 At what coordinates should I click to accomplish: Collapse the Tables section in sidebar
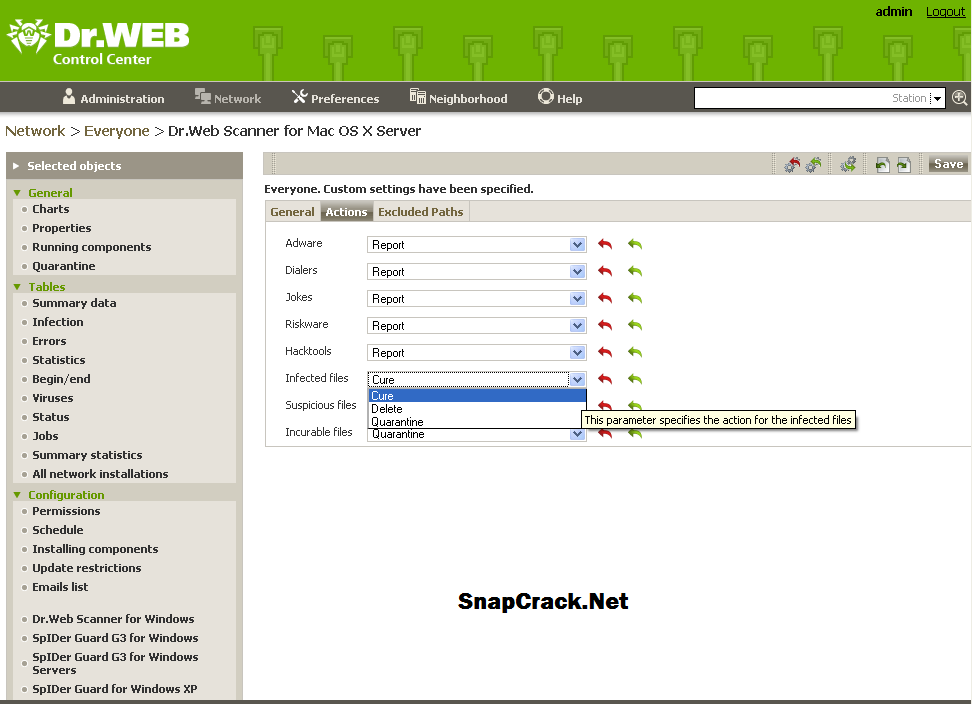[x=17, y=287]
